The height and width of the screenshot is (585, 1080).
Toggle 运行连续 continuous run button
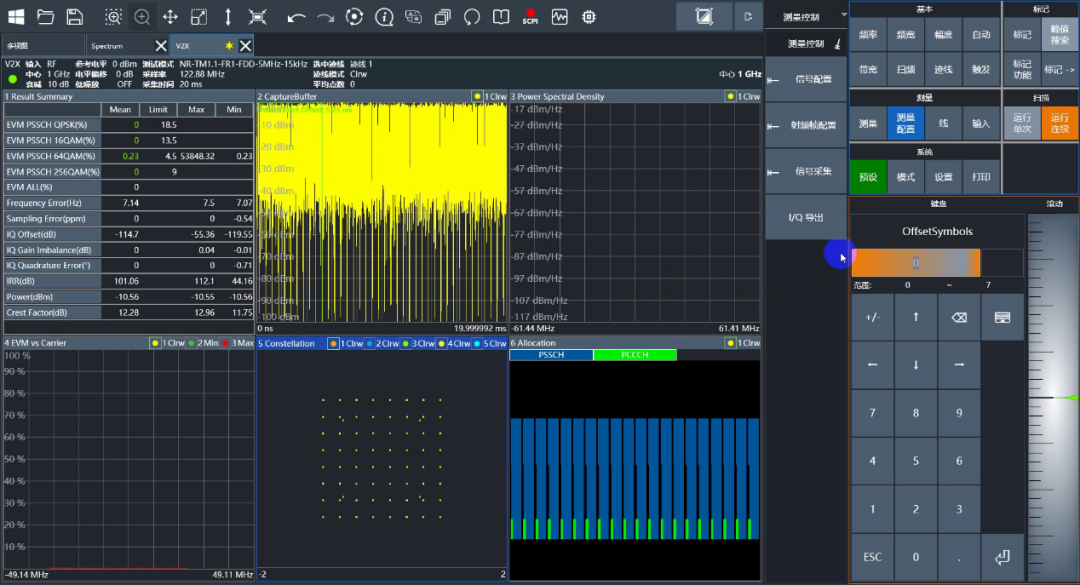point(1059,123)
